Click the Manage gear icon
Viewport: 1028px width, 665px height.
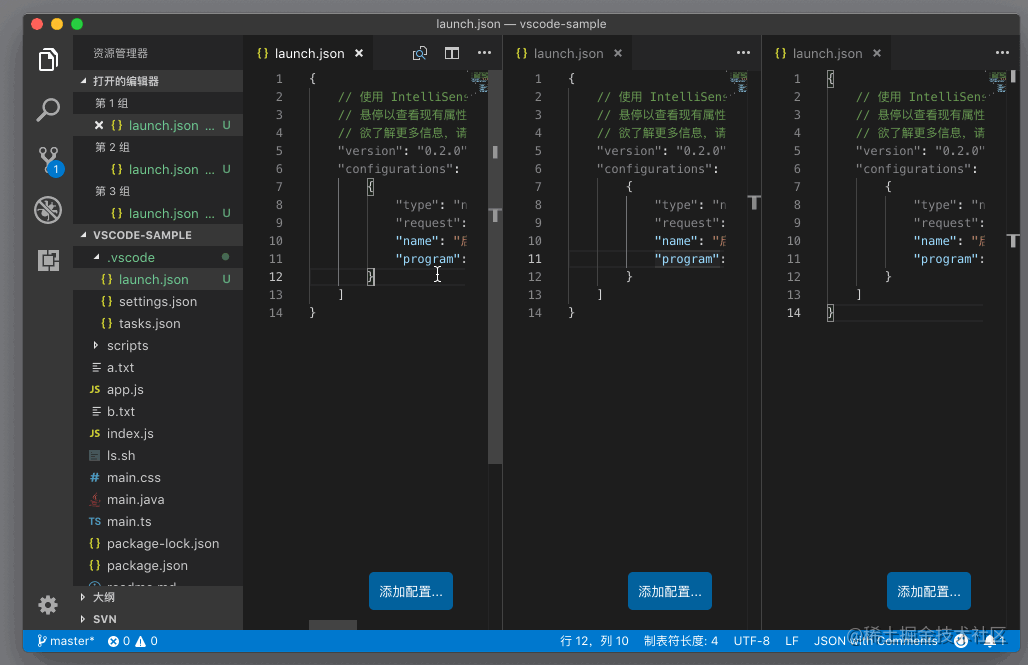click(x=48, y=605)
